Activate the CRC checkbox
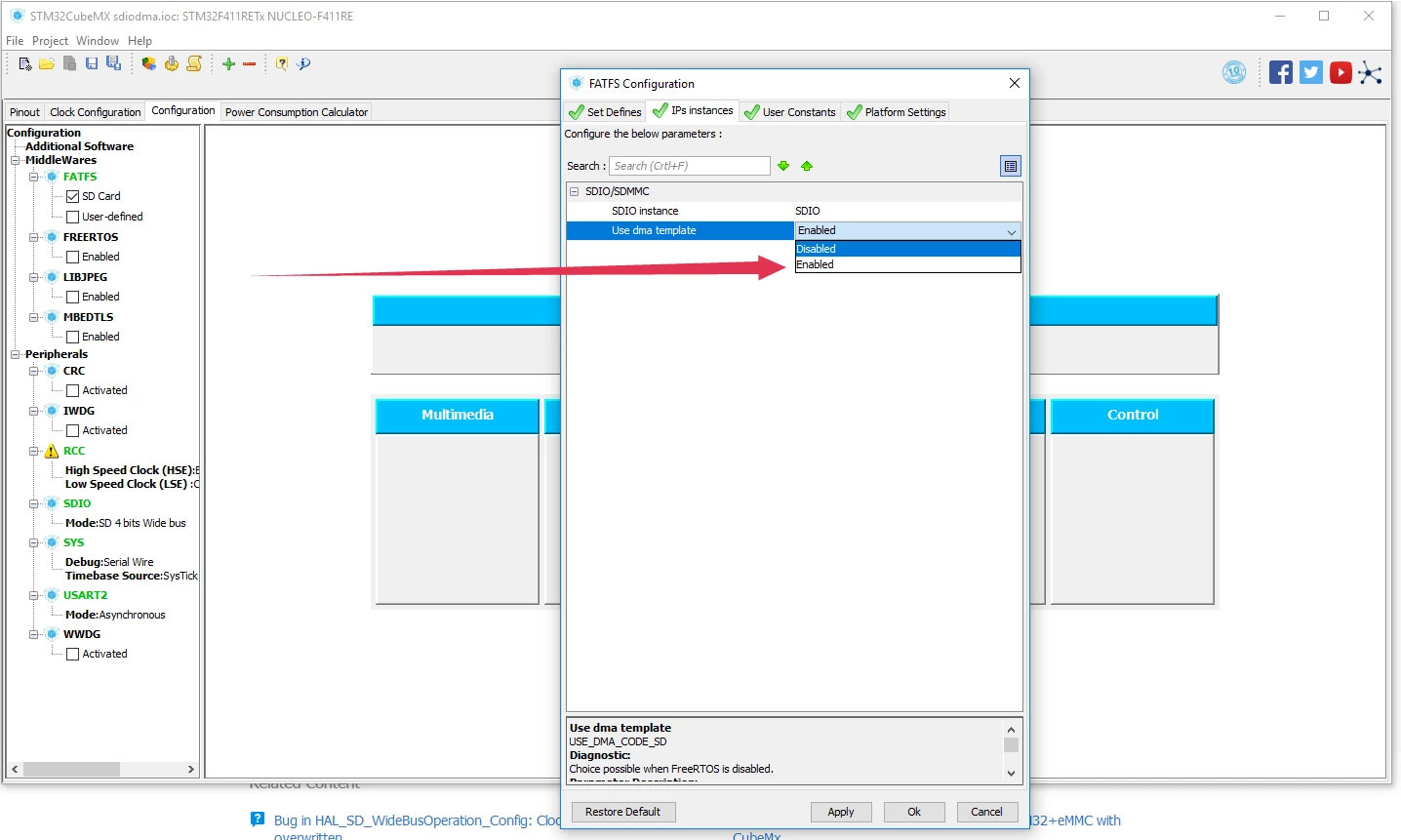 (72, 390)
